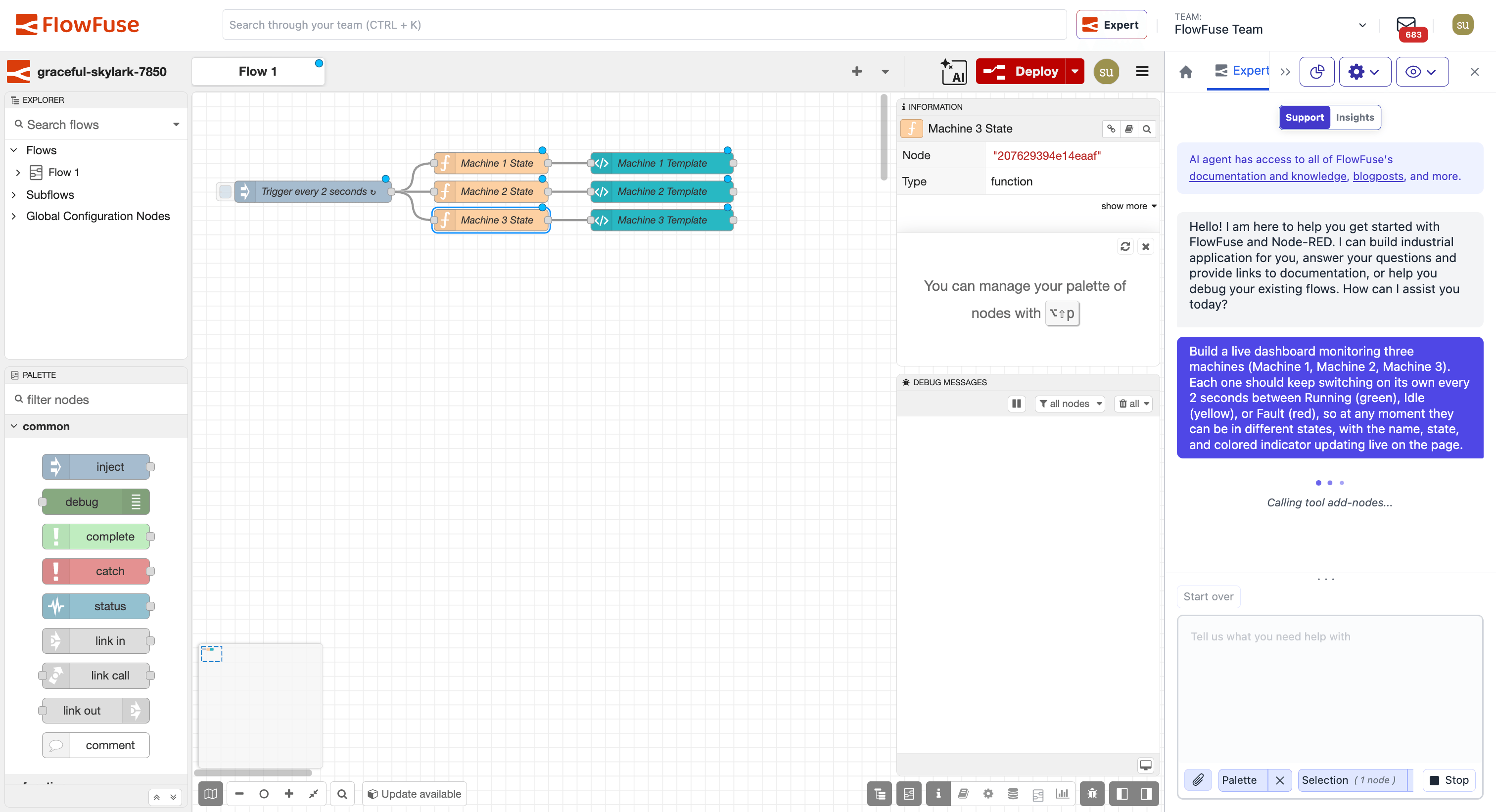Toggle inject button on Trigger every 2 seconds
Viewport: 1496px width, 812px height.
tap(225, 191)
